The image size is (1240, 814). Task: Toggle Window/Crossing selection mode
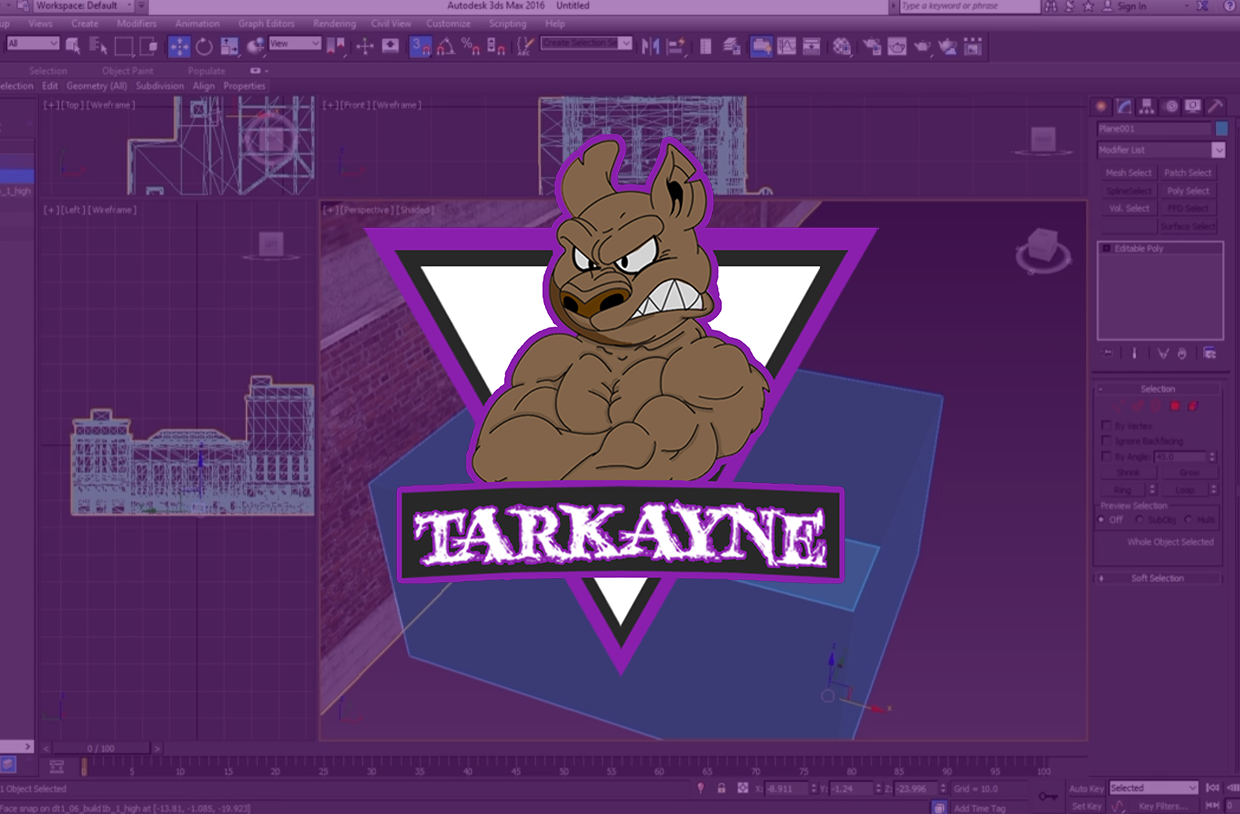coord(149,46)
